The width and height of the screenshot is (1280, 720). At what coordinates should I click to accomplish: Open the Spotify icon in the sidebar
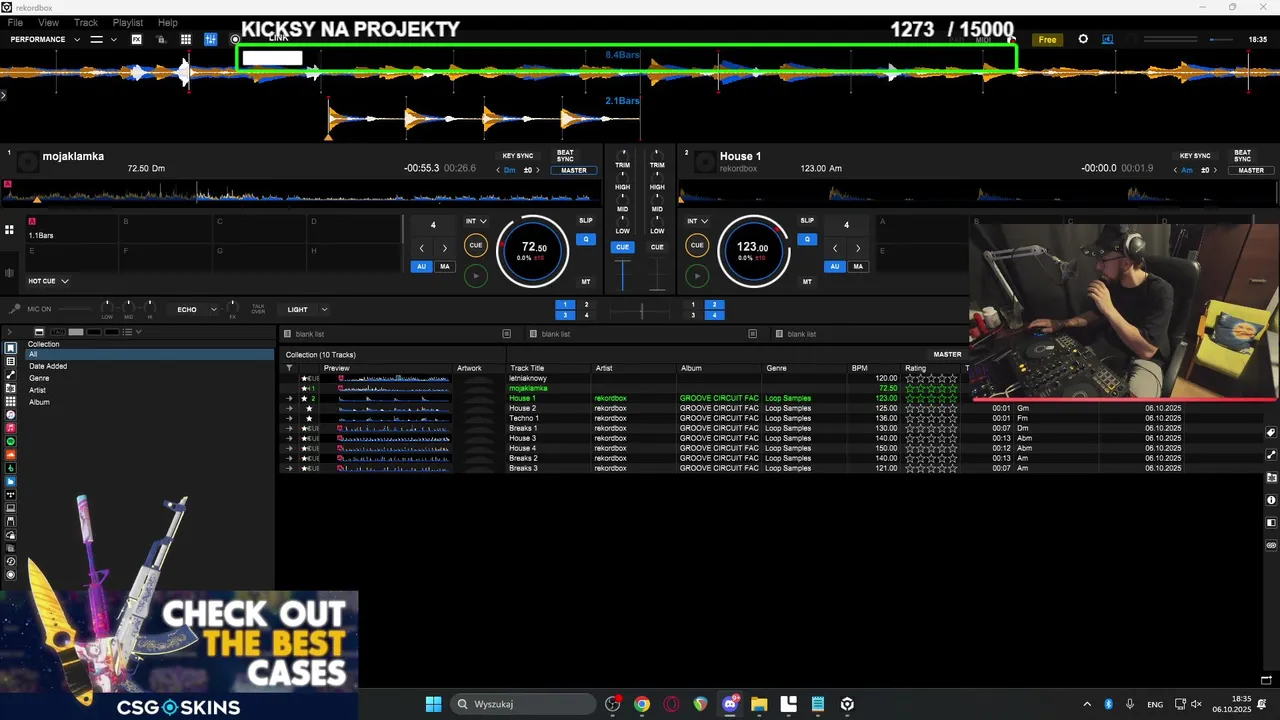click(11, 441)
